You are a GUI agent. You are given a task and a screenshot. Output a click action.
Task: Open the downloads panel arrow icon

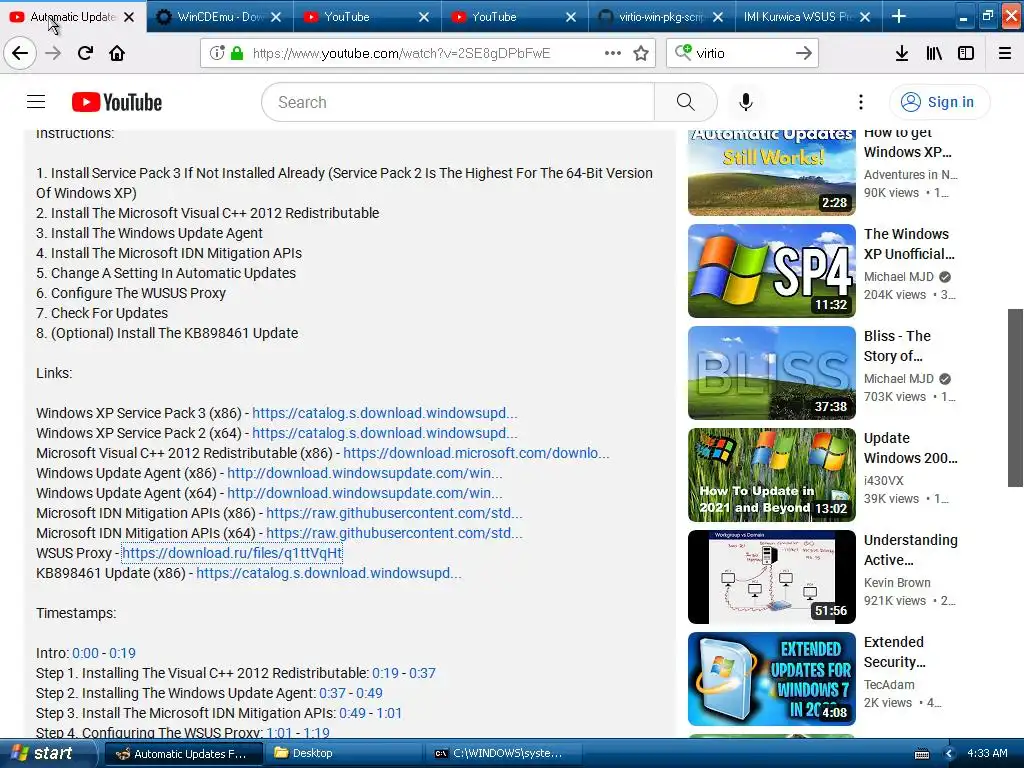902,53
